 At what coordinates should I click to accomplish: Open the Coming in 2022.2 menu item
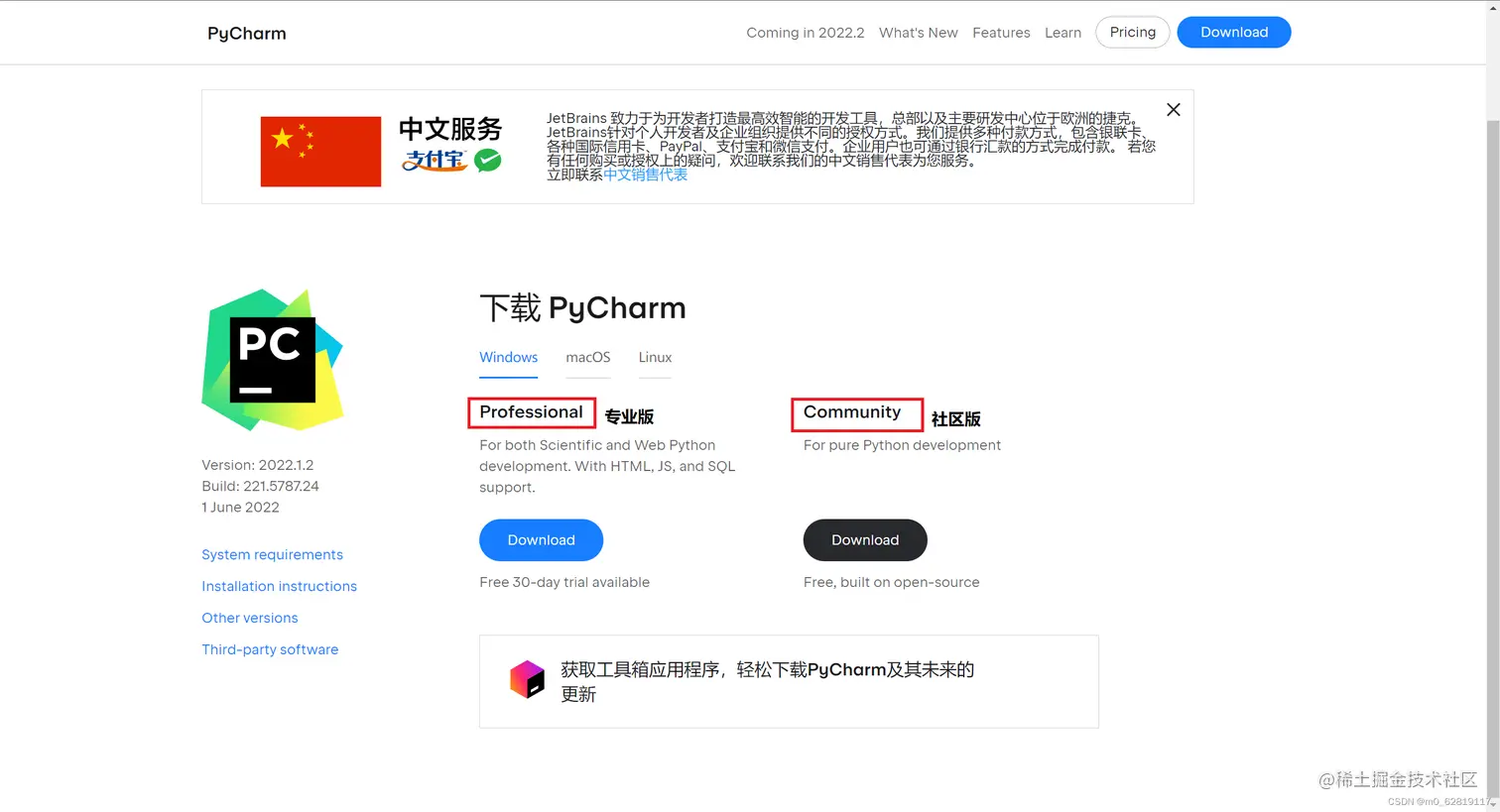[x=805, y=33]
